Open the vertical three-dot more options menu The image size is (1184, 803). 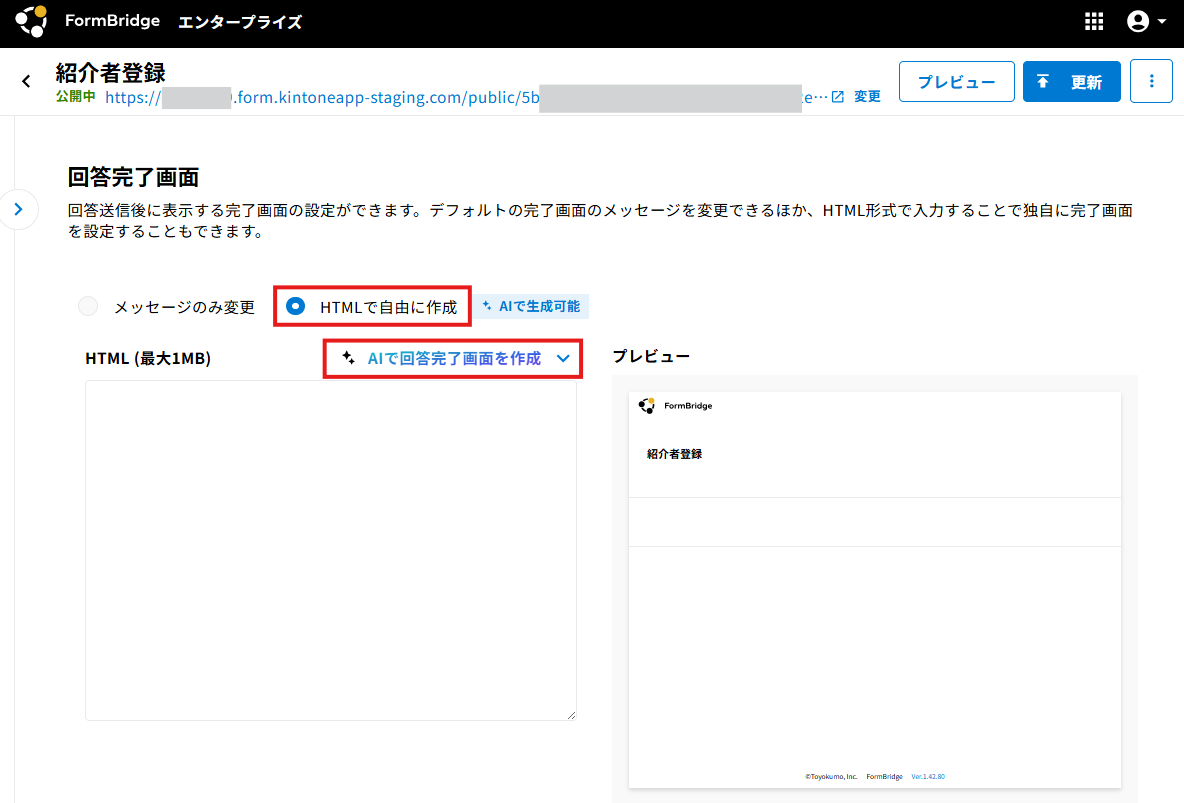tap(1151, 82)
